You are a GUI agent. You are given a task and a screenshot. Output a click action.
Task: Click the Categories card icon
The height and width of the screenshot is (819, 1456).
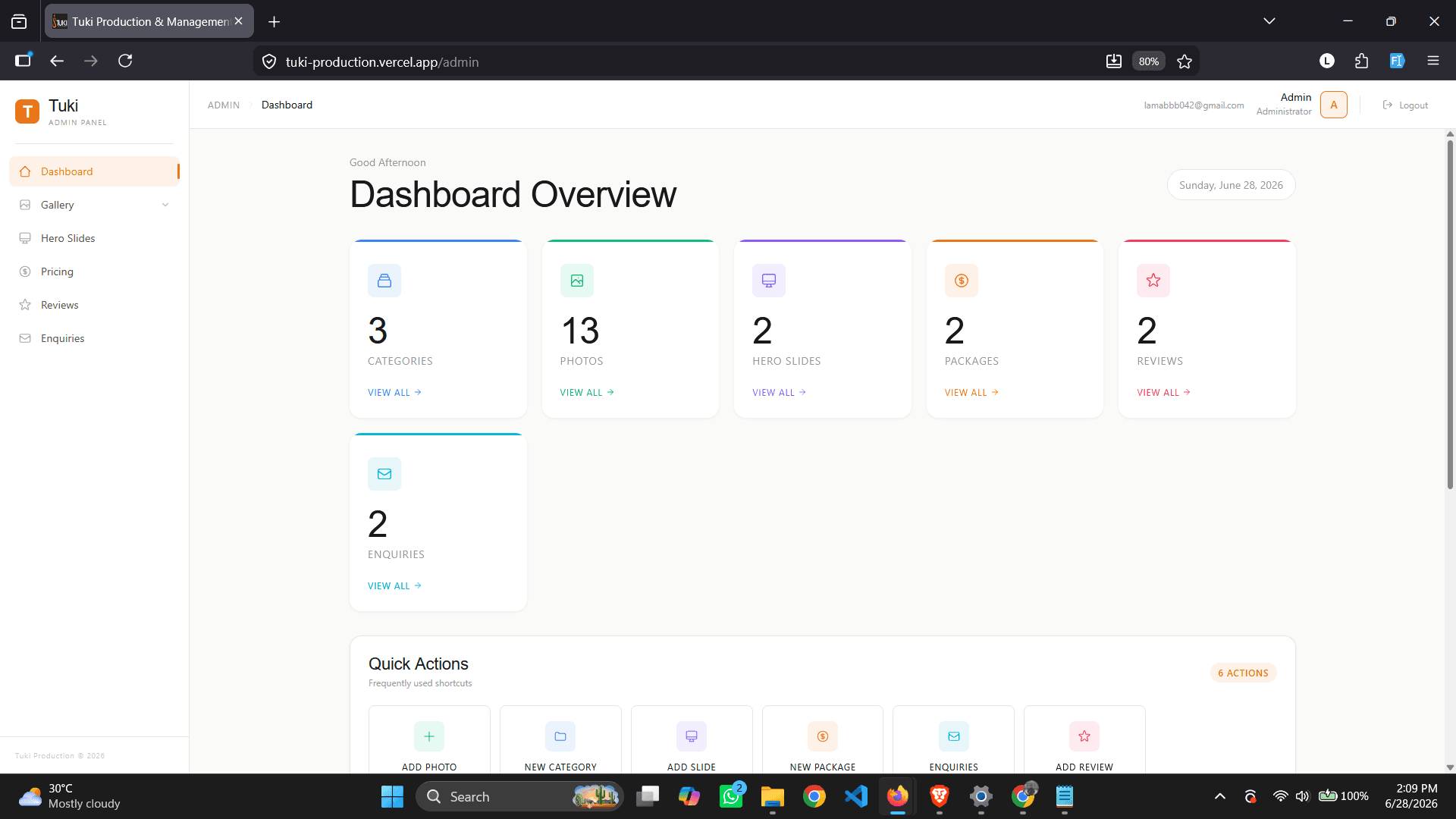coord(384,281)
